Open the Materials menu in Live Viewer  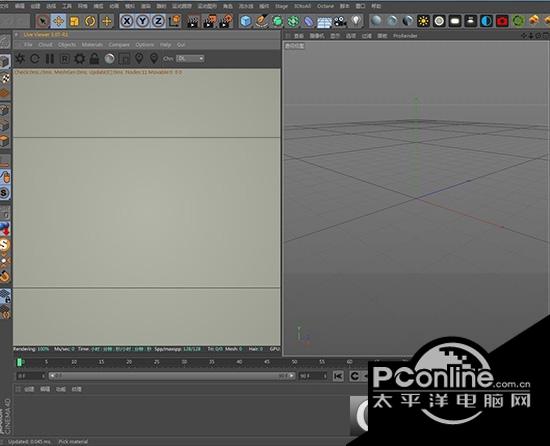pos(92,45)
